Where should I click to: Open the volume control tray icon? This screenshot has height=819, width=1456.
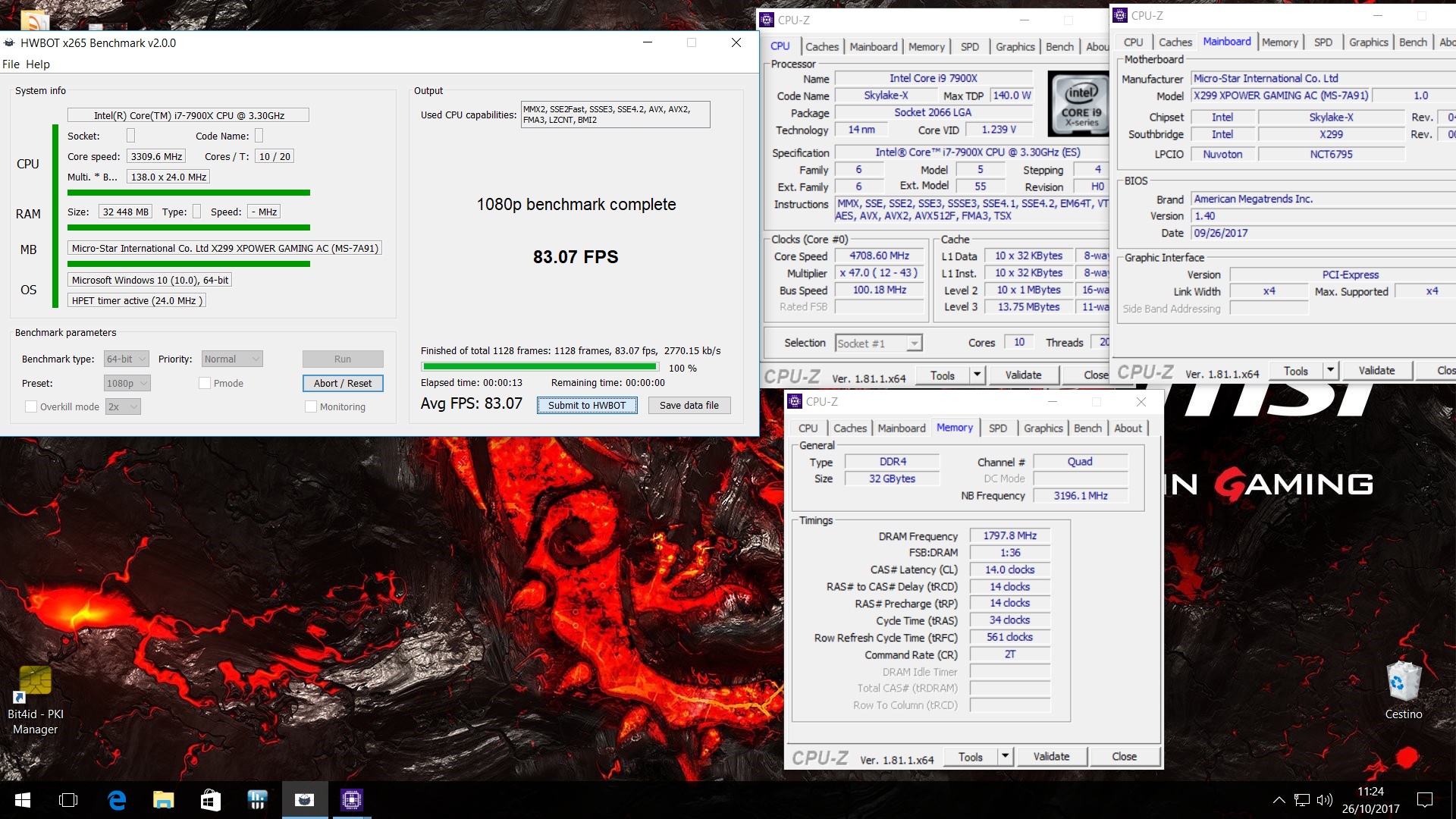tap(1325, 800)
